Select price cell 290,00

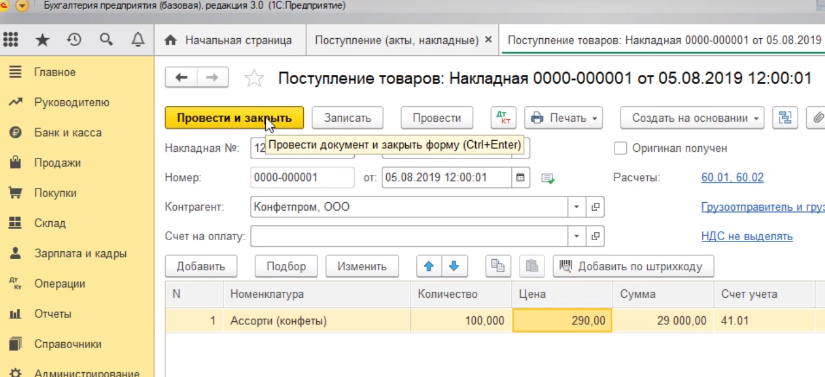pyautogui.click(x=562, y=321)
